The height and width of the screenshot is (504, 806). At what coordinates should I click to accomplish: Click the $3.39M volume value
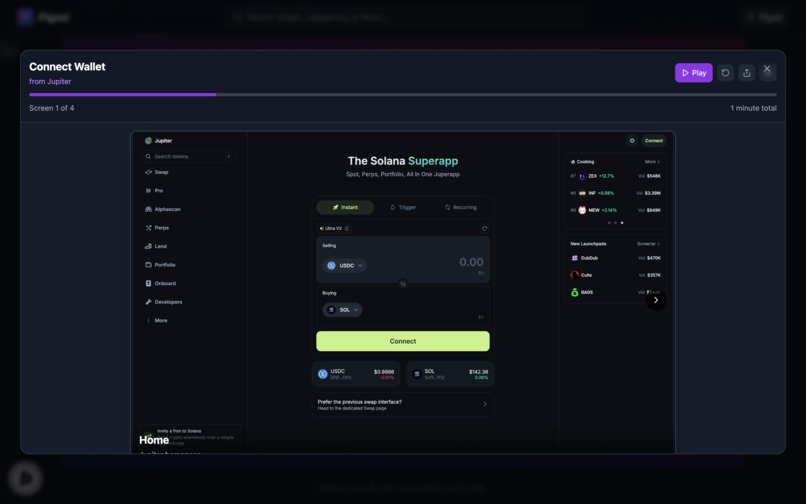(653, 193)
